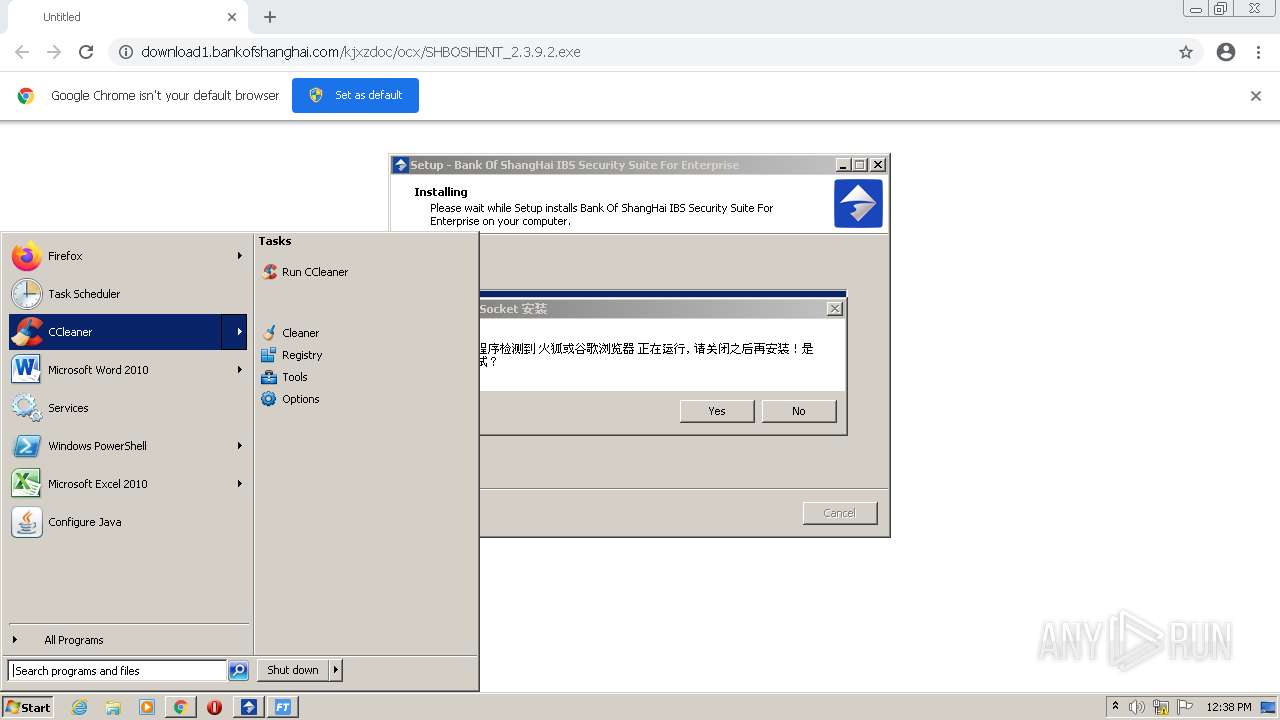Open the network tray icon
This screenshot has height=720, width=1280.
click(x=1161, y=707)
